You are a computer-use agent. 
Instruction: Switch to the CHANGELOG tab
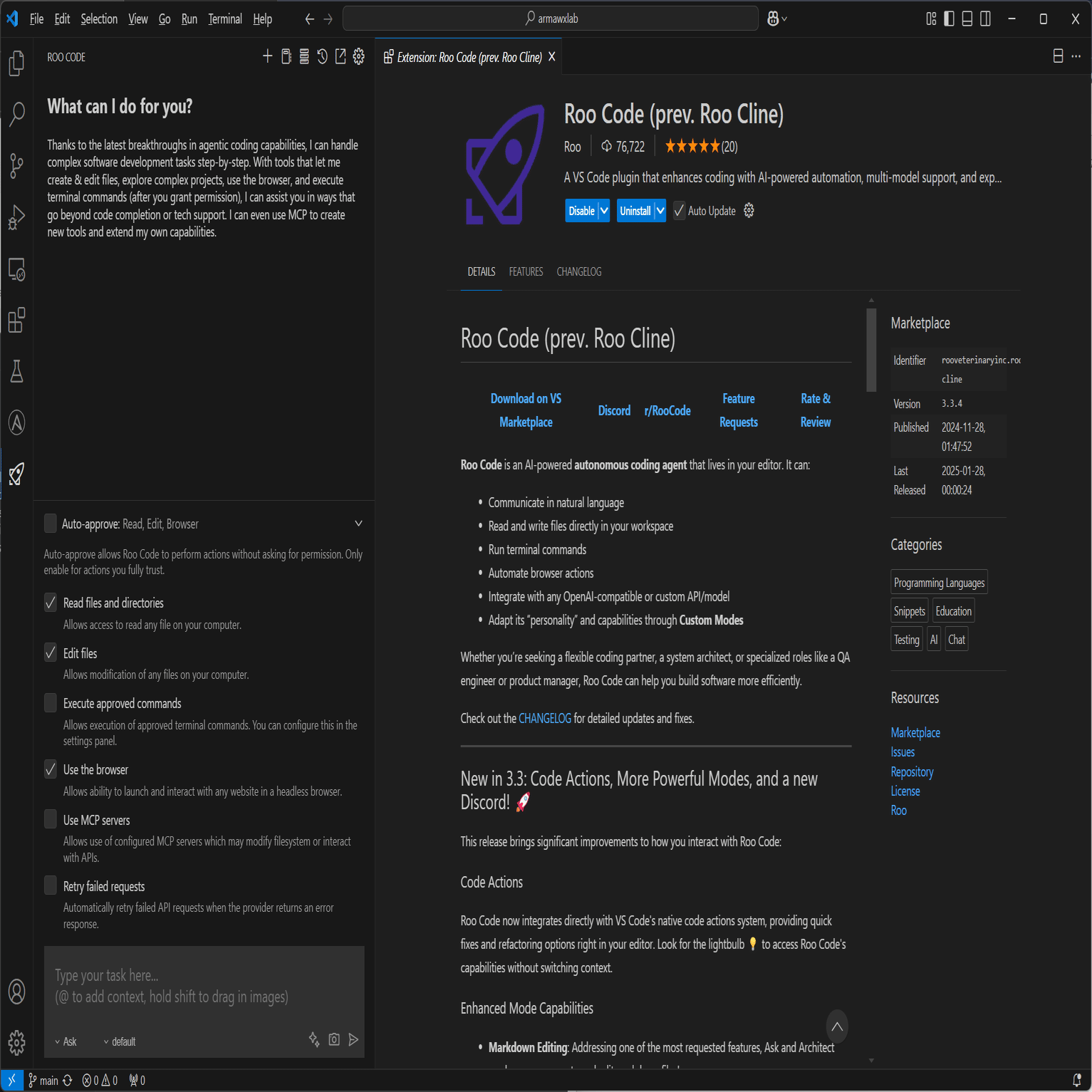click(579, 271)
